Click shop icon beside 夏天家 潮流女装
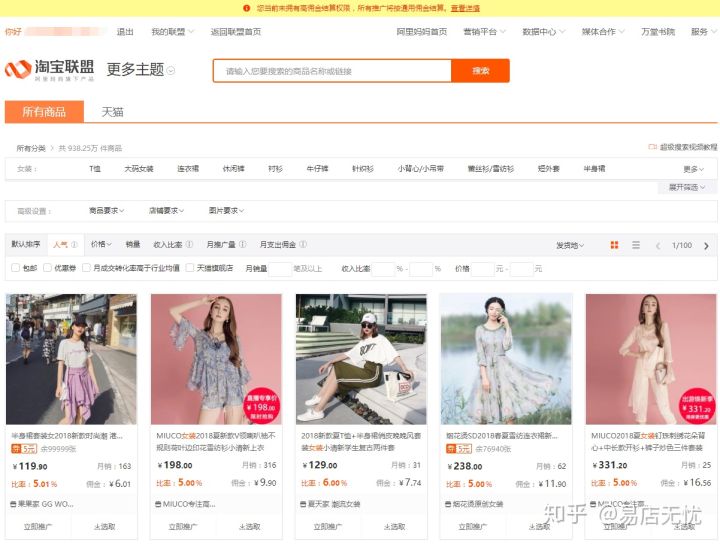Viewport: 720px width, 545px height. [303, 504]
